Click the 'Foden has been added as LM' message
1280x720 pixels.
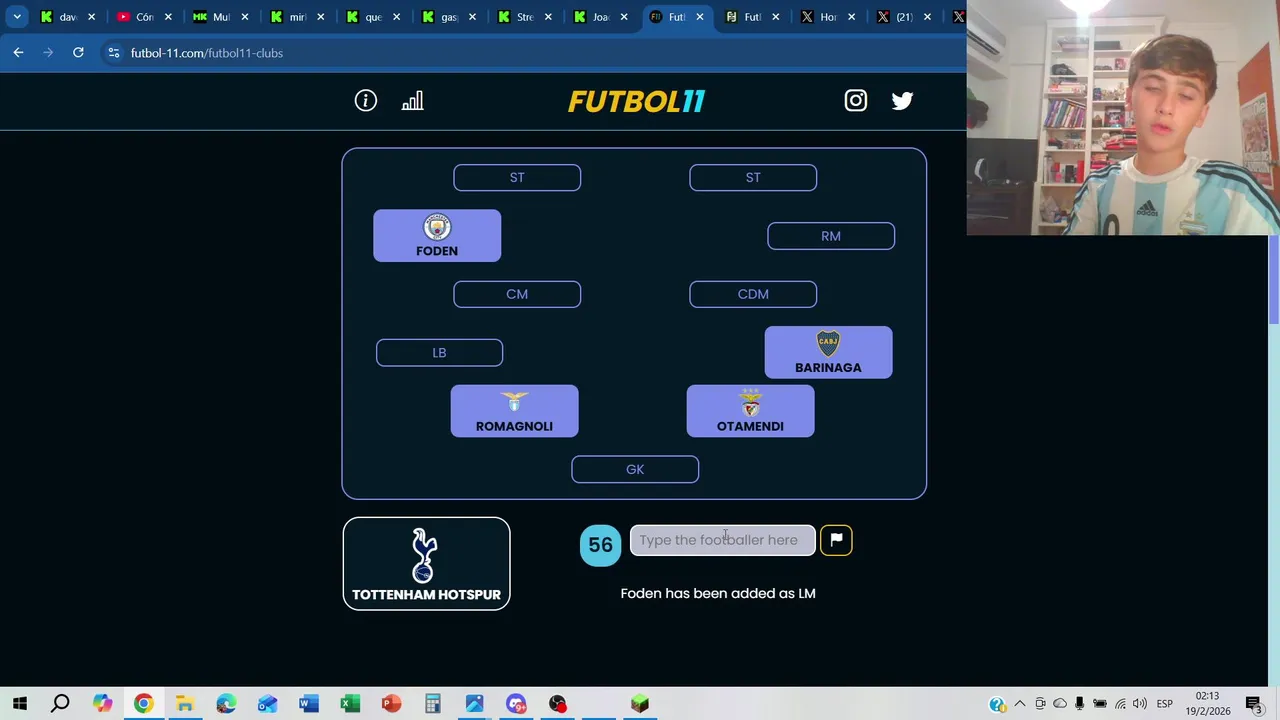718,593
